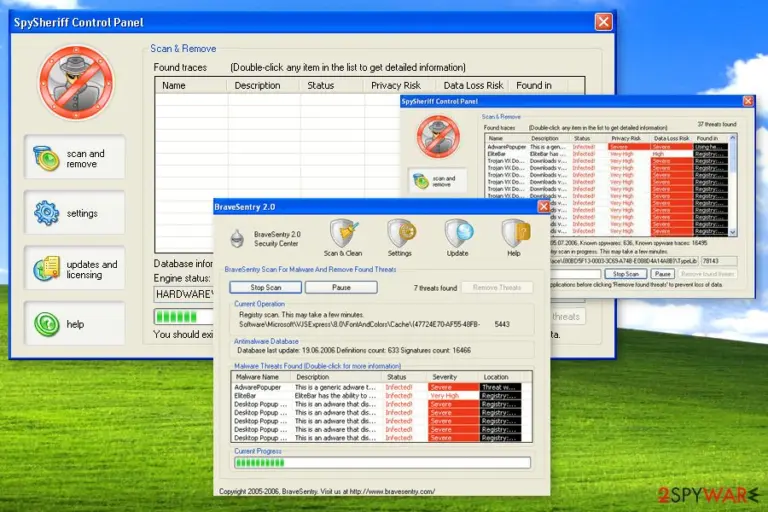Open scan and remove in large SpySheriff panel
Screen dimensions: 768x512
tap(74, 158)
